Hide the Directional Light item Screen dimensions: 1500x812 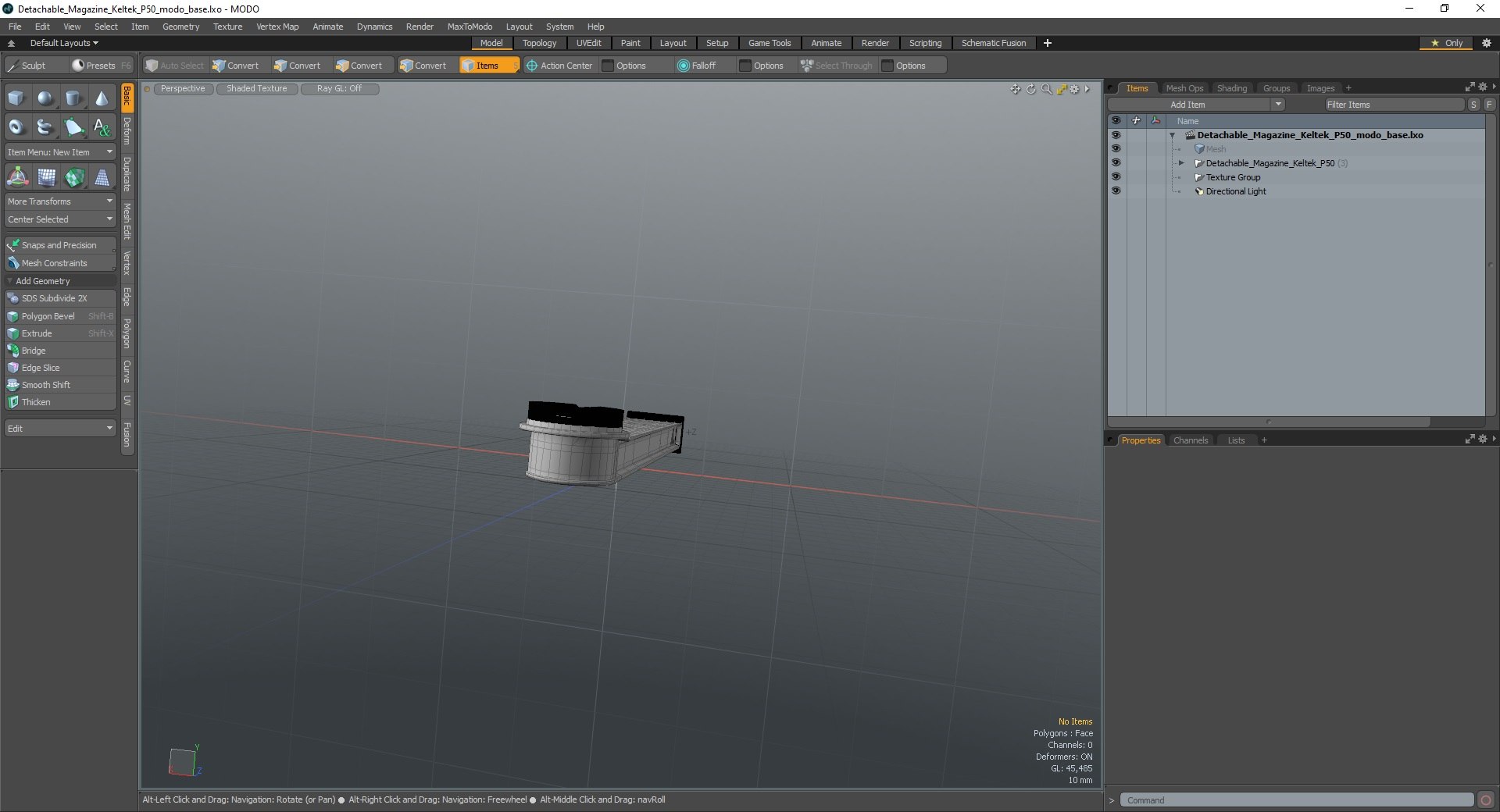1116,191
